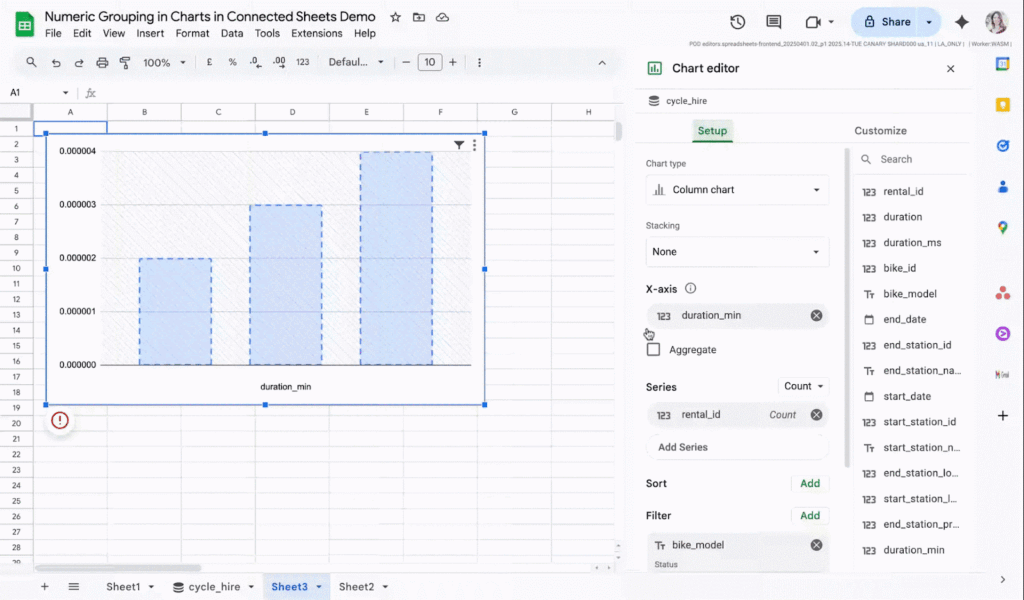Click the Share button
Screen dimensions: 1024x600
[x=889, y=21]
